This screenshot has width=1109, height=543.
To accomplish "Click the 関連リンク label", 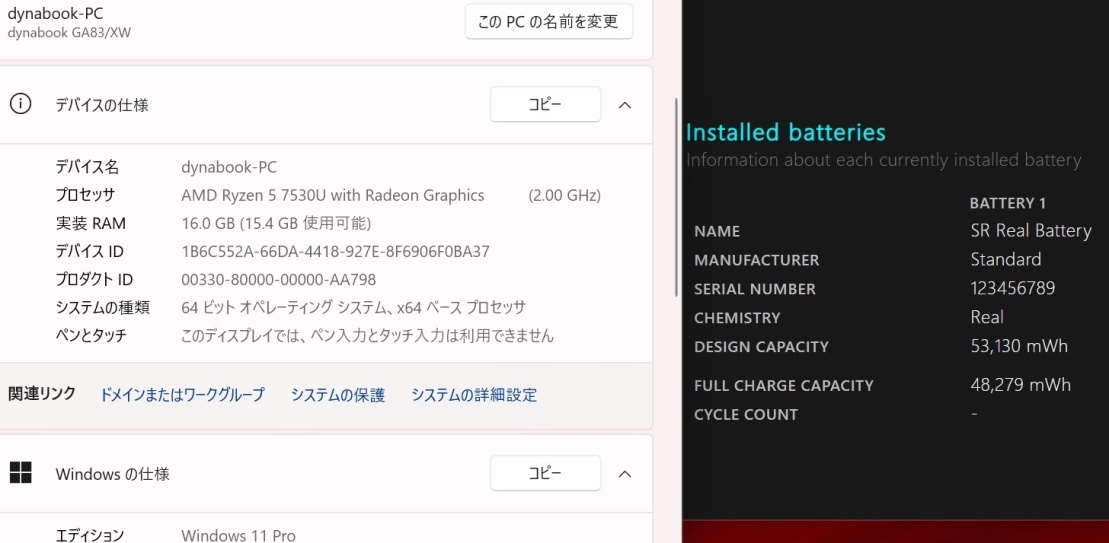I will tap(42, 394).
